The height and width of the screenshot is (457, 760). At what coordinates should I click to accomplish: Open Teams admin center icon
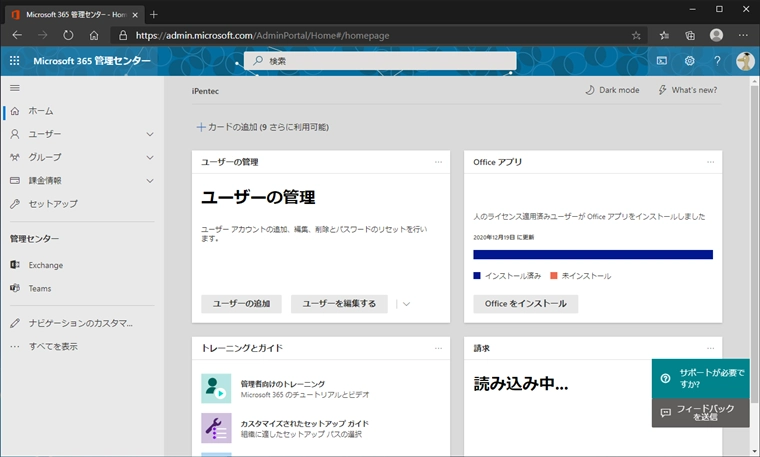[15, 288]
